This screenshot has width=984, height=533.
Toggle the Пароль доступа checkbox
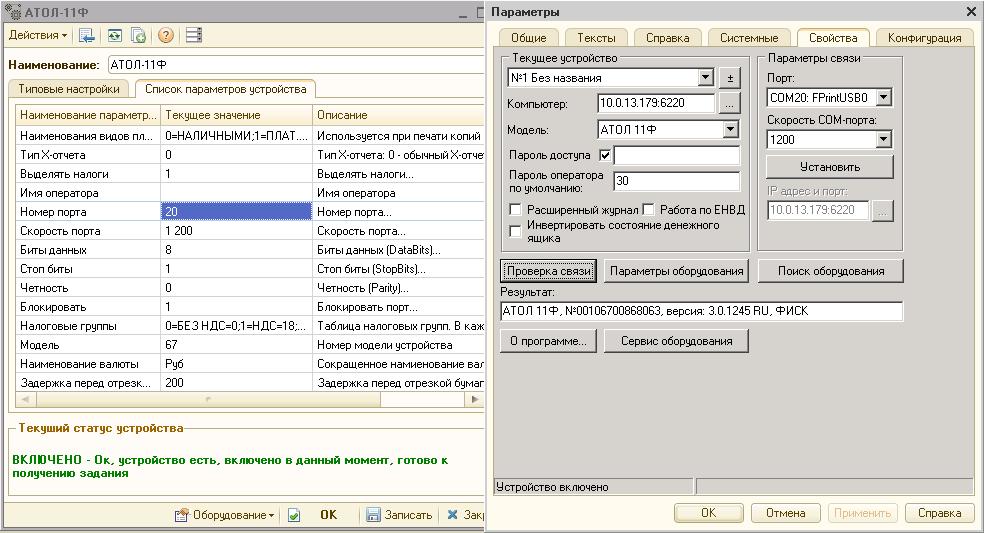(605, 155)
